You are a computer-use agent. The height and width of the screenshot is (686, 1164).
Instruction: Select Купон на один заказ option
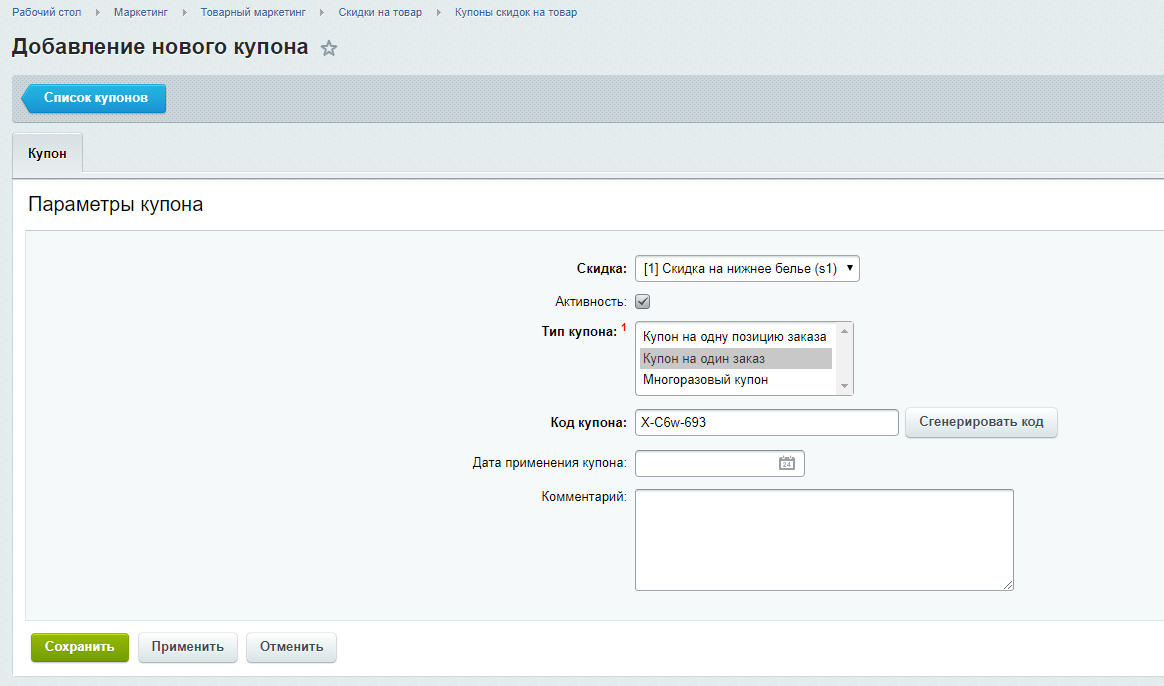[704, 358]
